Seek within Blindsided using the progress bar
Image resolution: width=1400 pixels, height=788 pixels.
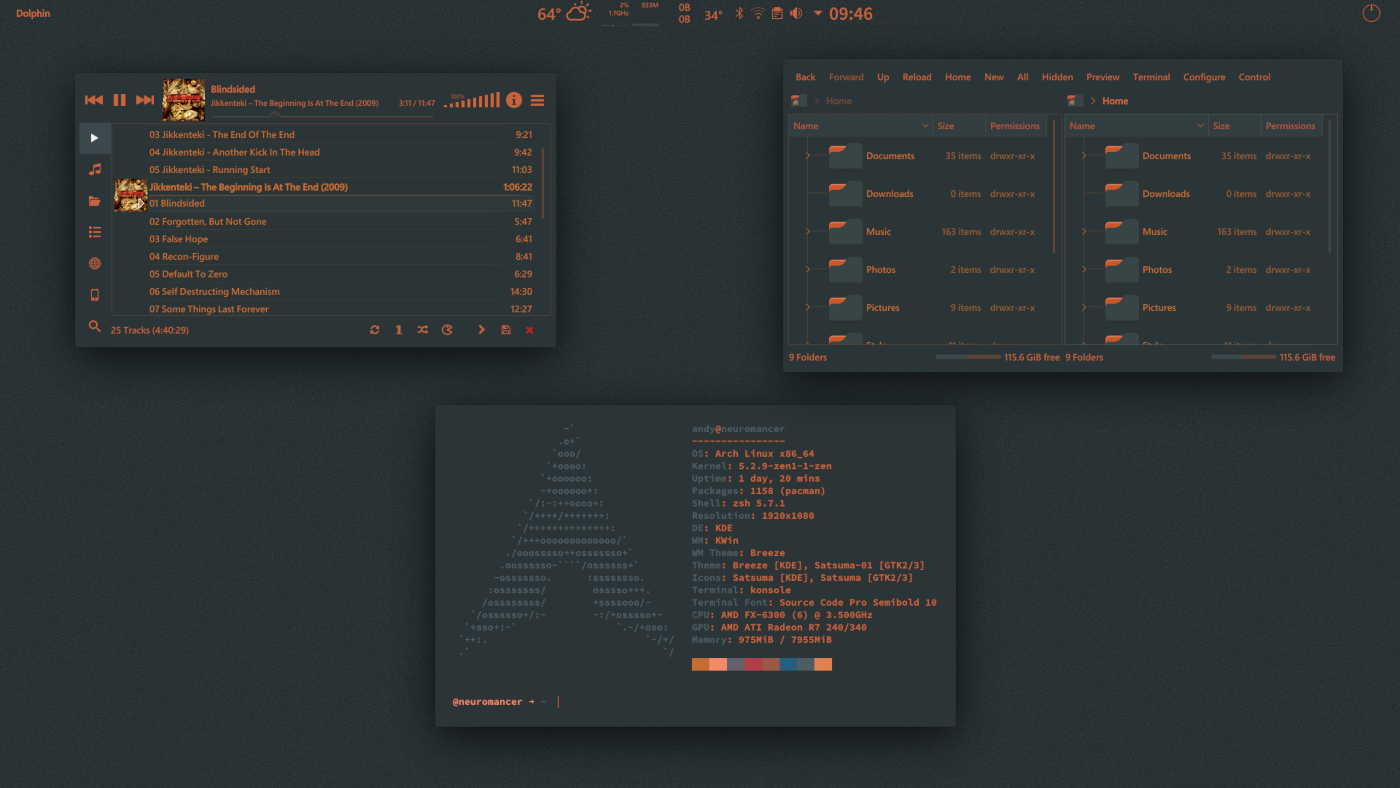(323, 117)
